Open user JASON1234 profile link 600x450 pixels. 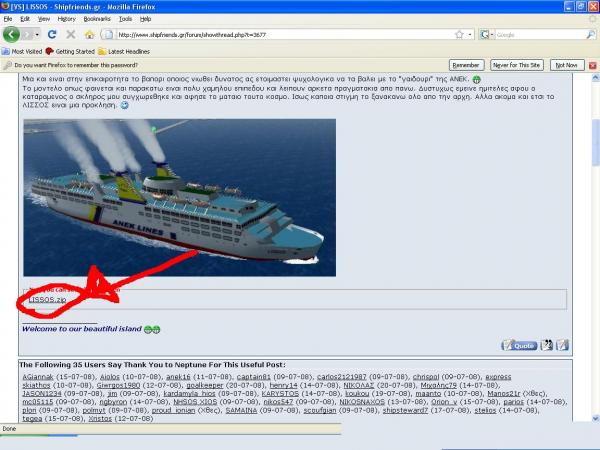[42, 393]
